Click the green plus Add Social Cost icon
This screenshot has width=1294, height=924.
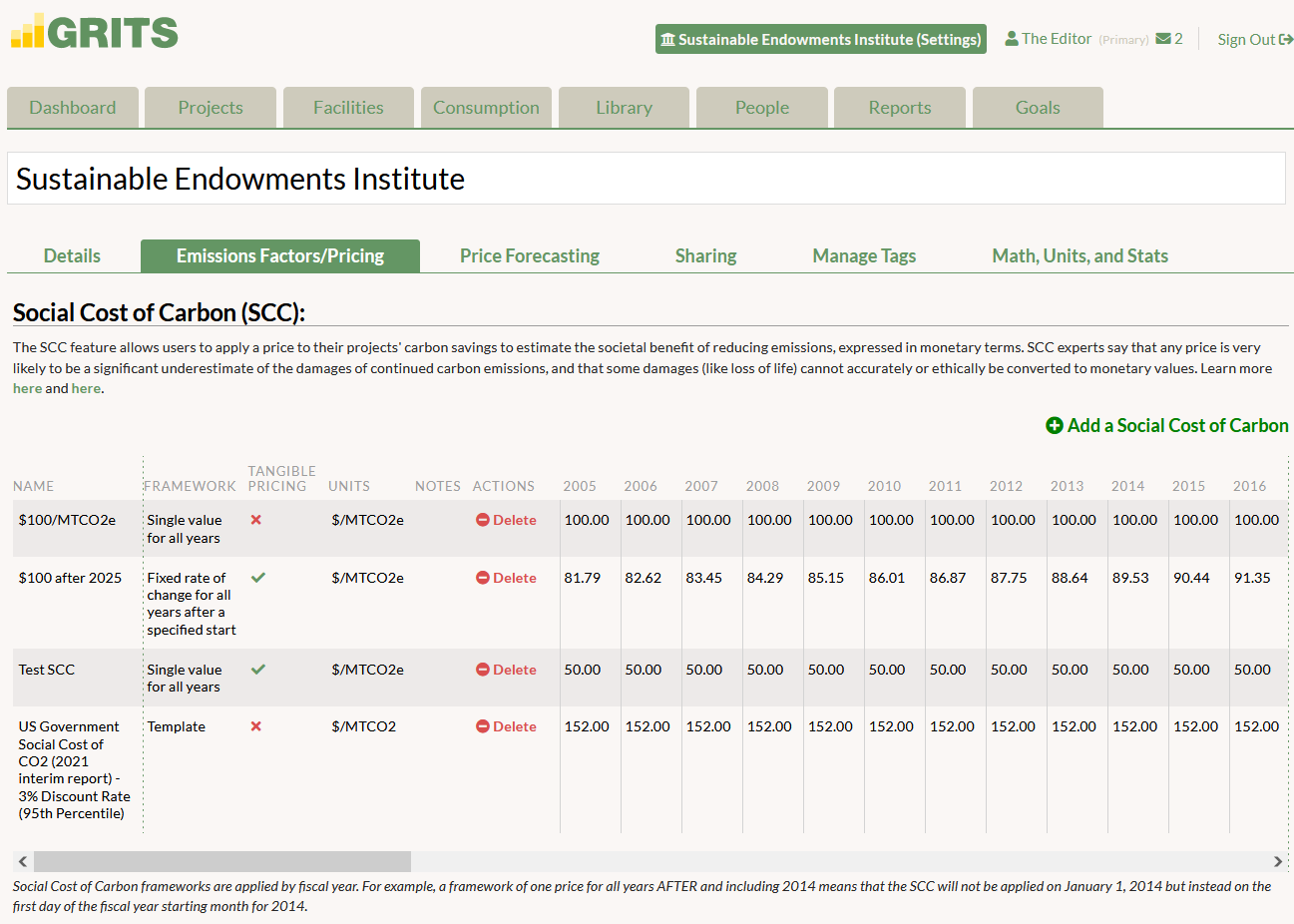1055,426
